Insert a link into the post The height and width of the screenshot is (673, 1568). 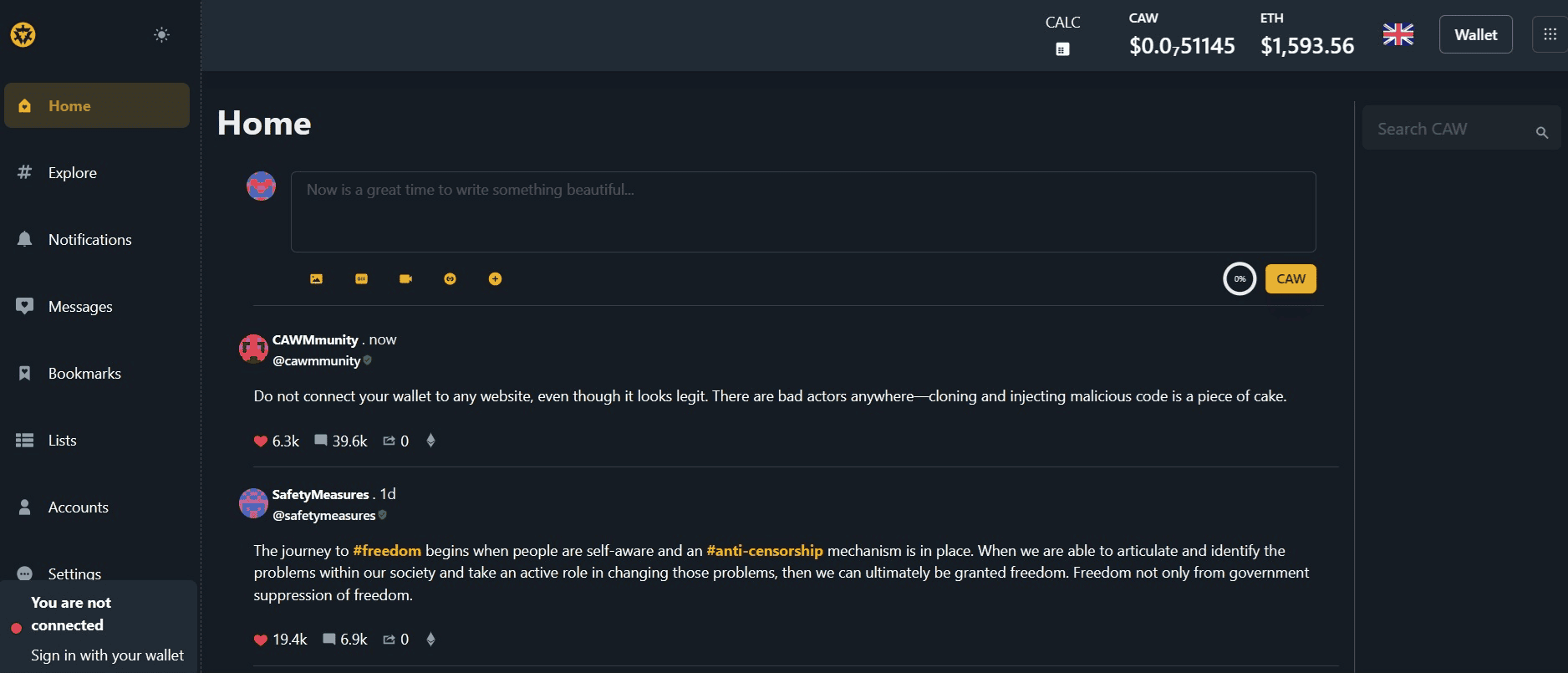coord(451,279)
